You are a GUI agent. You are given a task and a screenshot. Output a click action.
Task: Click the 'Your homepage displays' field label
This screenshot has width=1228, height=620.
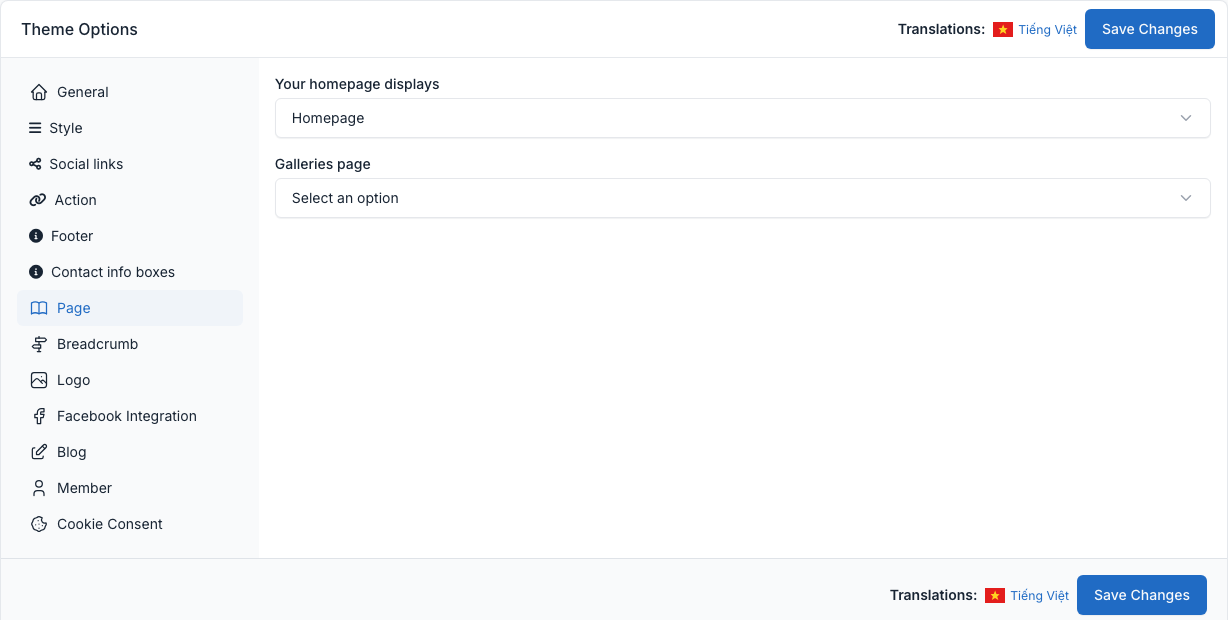(357, 84)
